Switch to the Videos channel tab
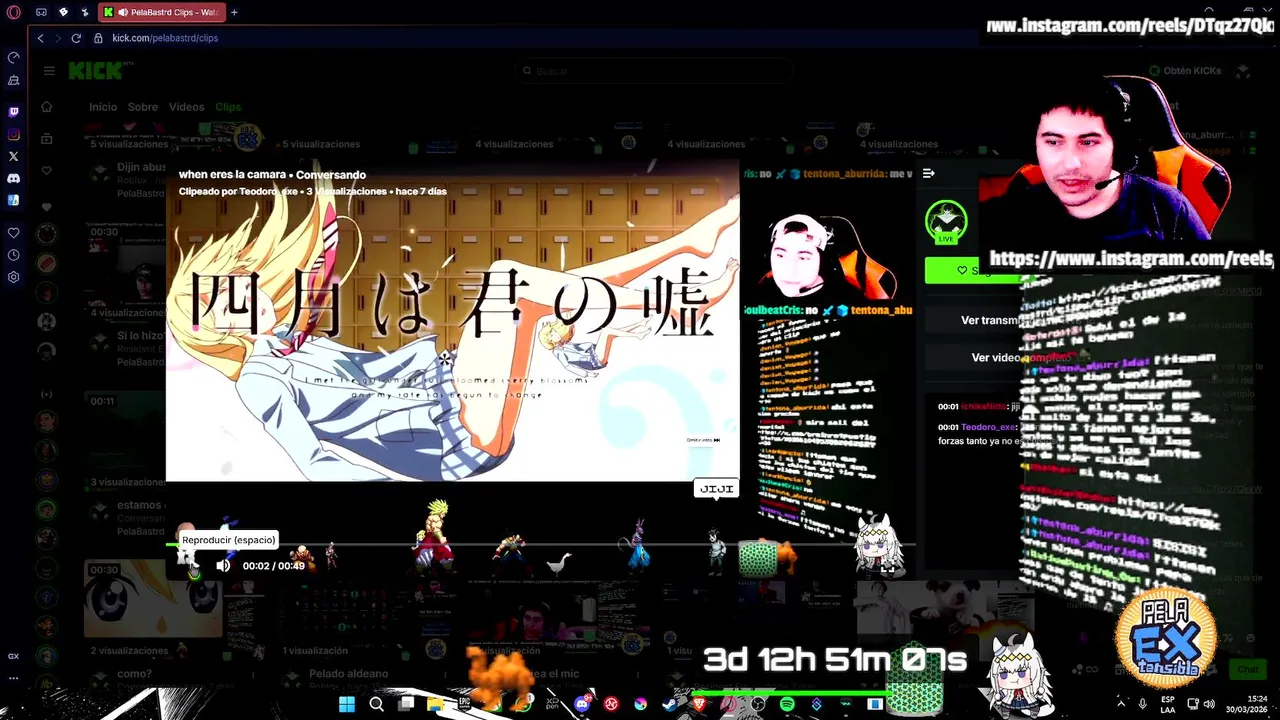 click(x=186, y=107)
